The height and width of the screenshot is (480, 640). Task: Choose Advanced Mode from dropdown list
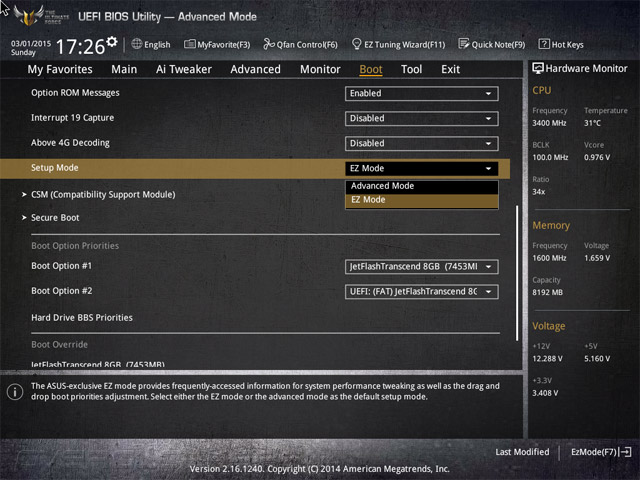422,186
